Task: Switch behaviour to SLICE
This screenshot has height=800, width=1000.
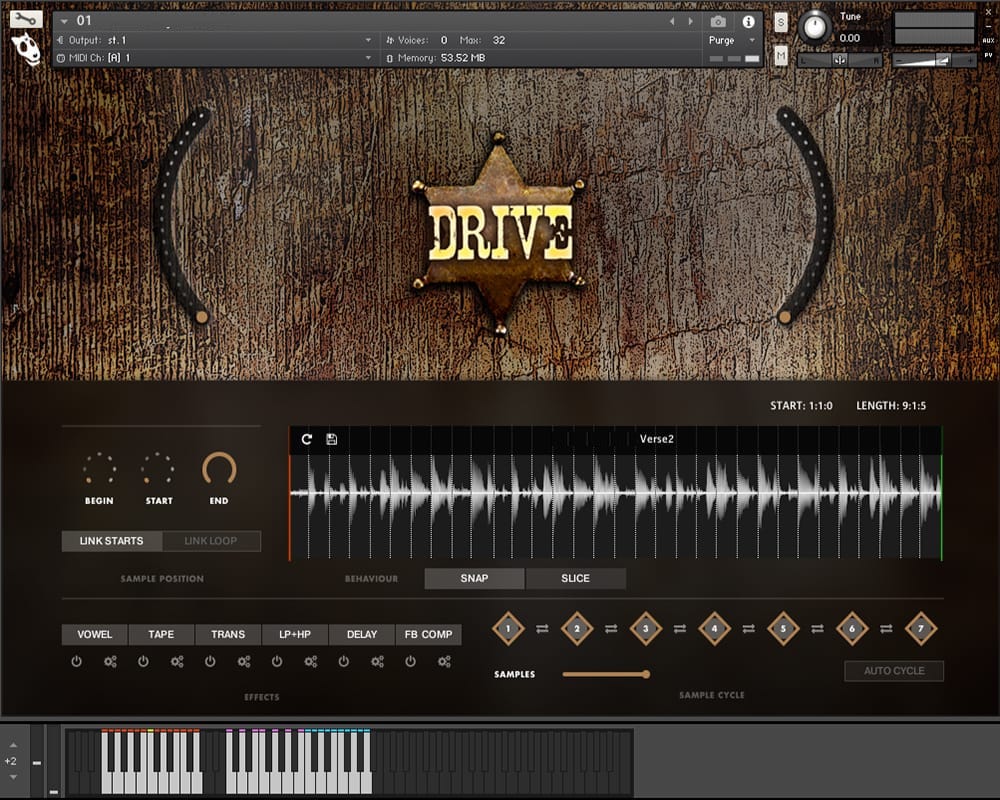Action: (575, 578)
